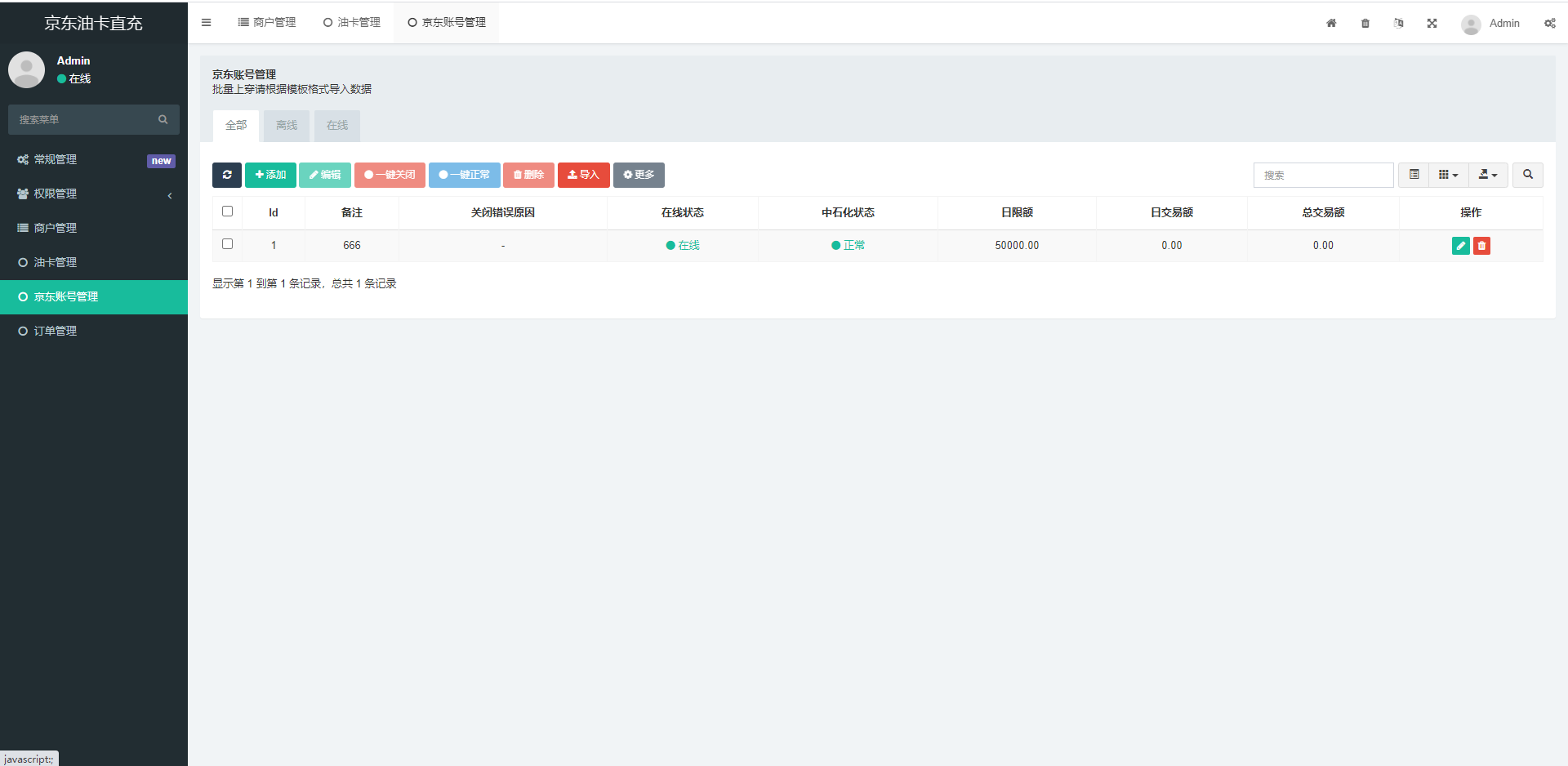Open the 商户管理 top tab
Screen dimensions: 1568x766
click(x=267, y=23)
